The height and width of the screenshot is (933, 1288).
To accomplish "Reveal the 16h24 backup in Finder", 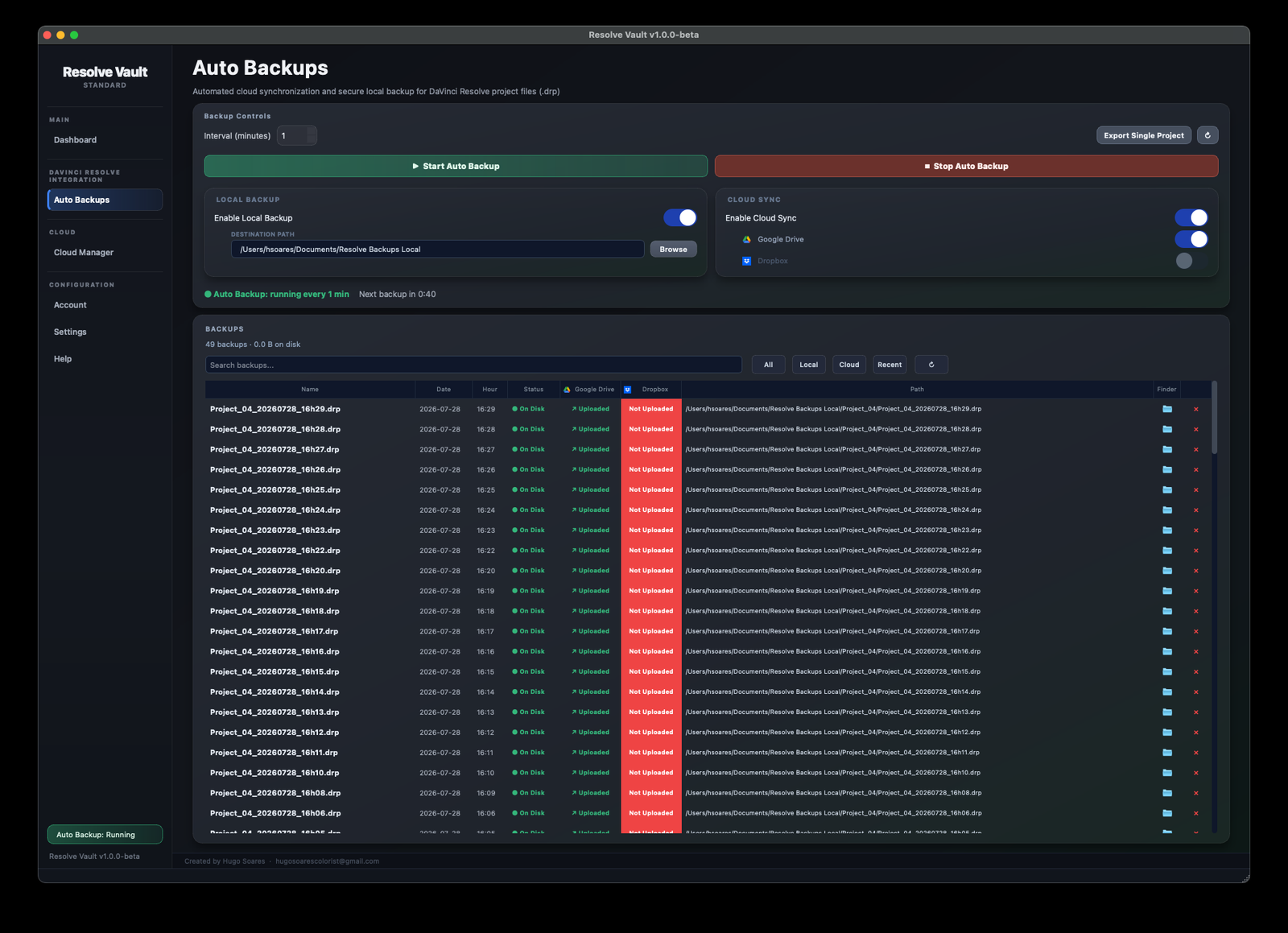I will 1166,510.
